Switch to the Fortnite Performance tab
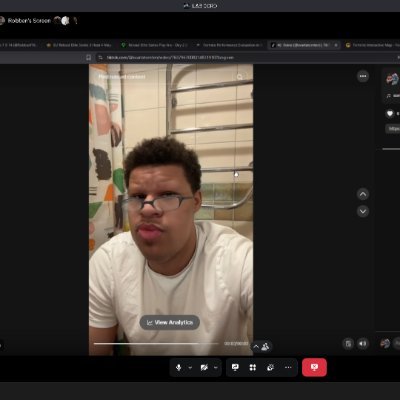The height and width of the screenshot is (400, 400). click(229, 45)
